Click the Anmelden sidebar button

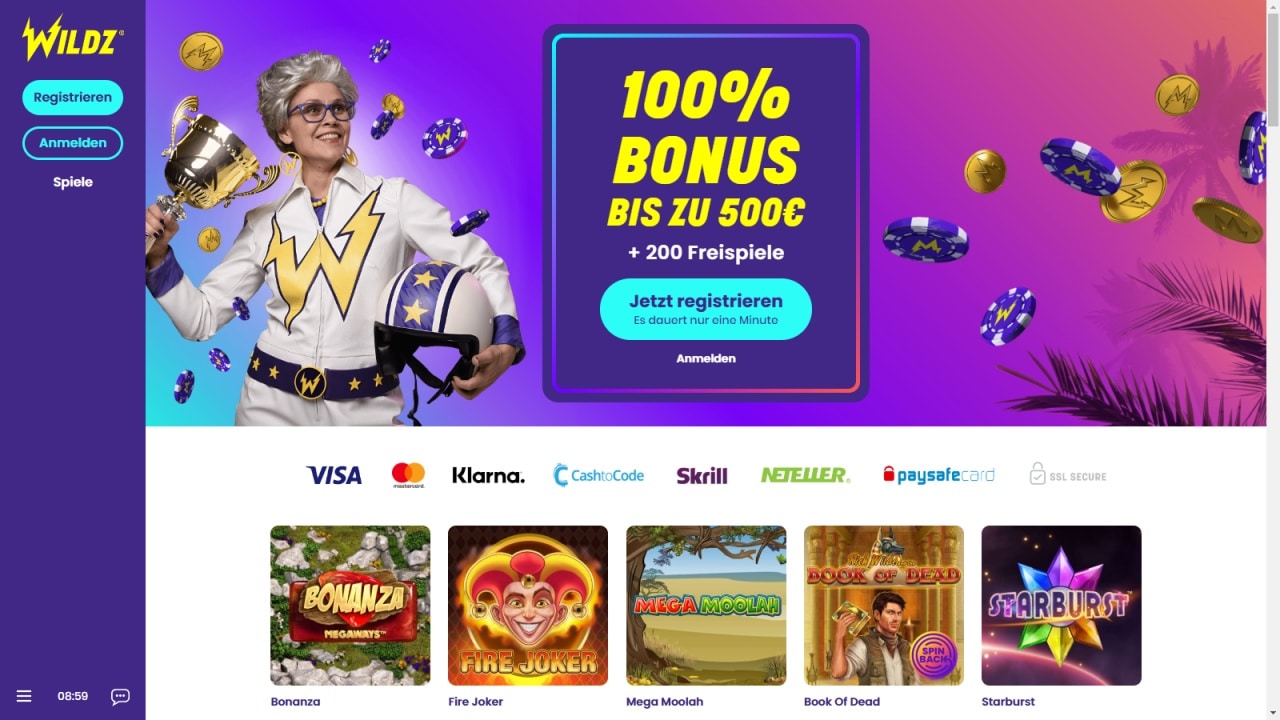pyautogui.click(x=73, y=143)
